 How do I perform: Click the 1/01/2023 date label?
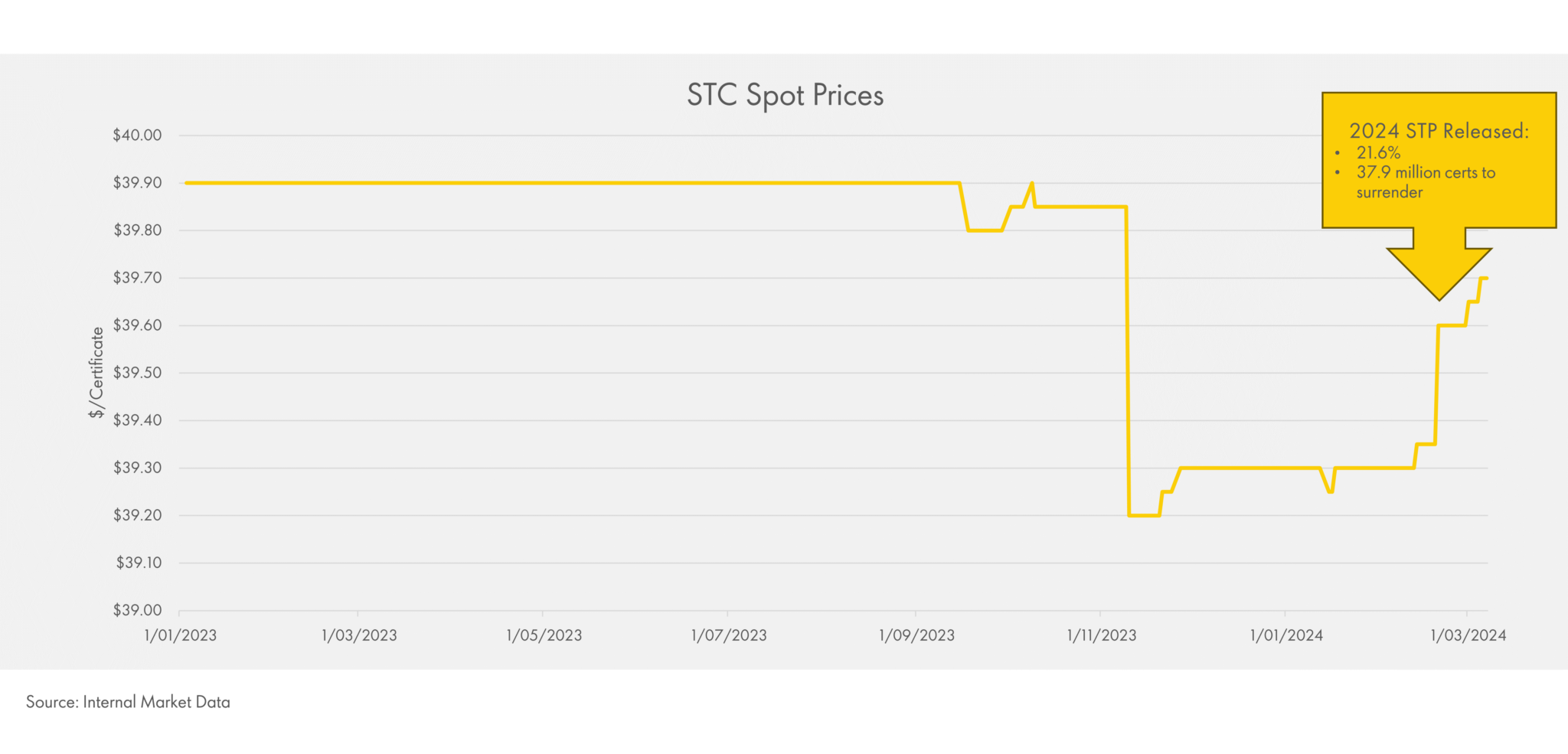pyautogui.click(x=181, y=635)
